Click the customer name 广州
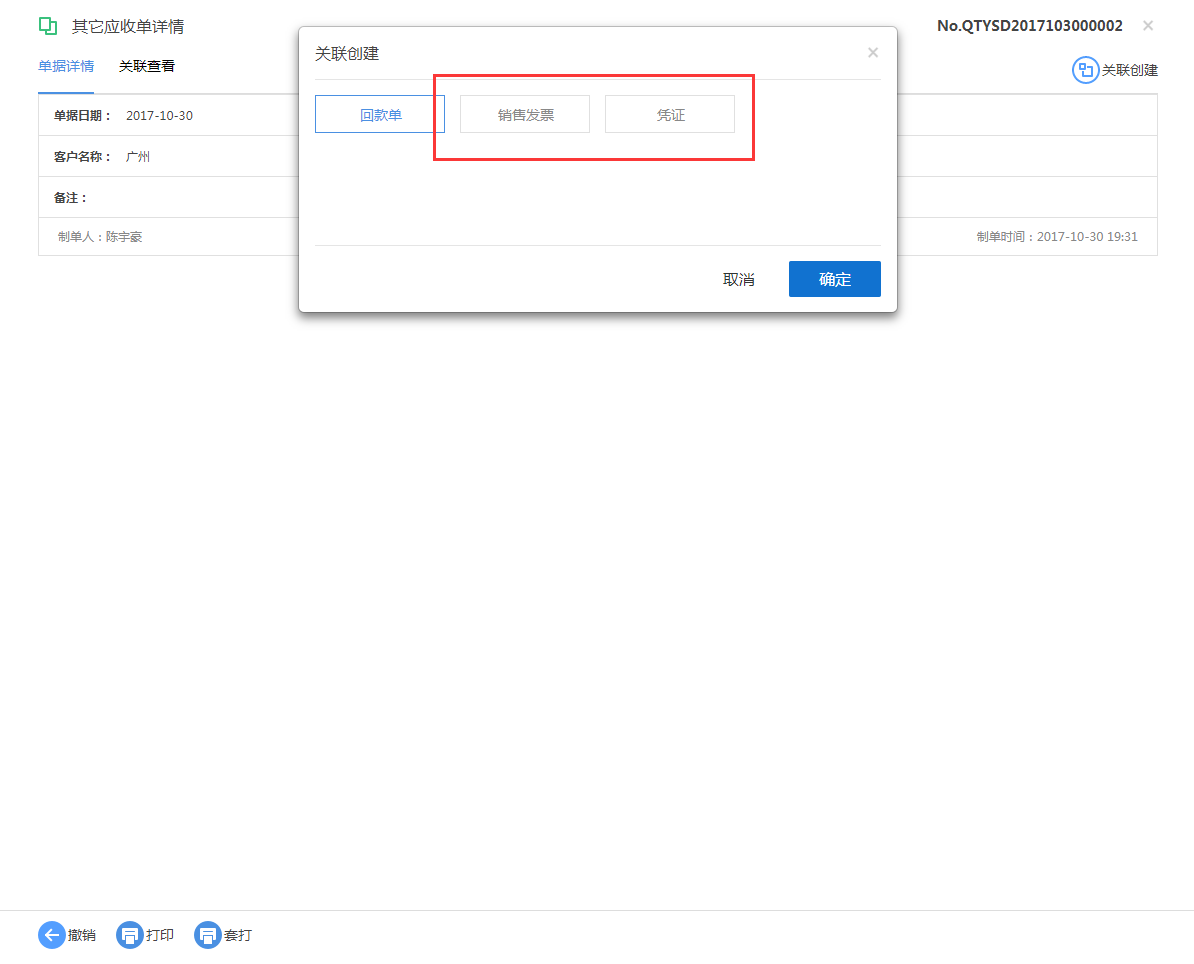The width and height of the screenshot is (1194, 964). [x=138, y=157]
